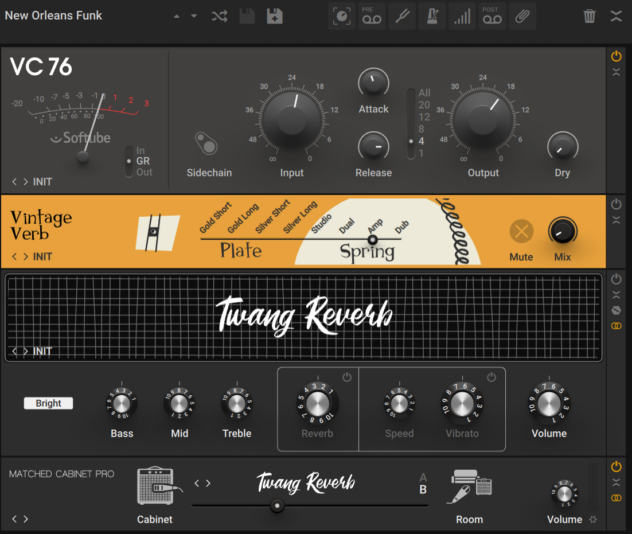Toggle the VC 76 power button
The height and width of the screenshot is (534, 632).
pyautogui.click(x=616, y=57)
